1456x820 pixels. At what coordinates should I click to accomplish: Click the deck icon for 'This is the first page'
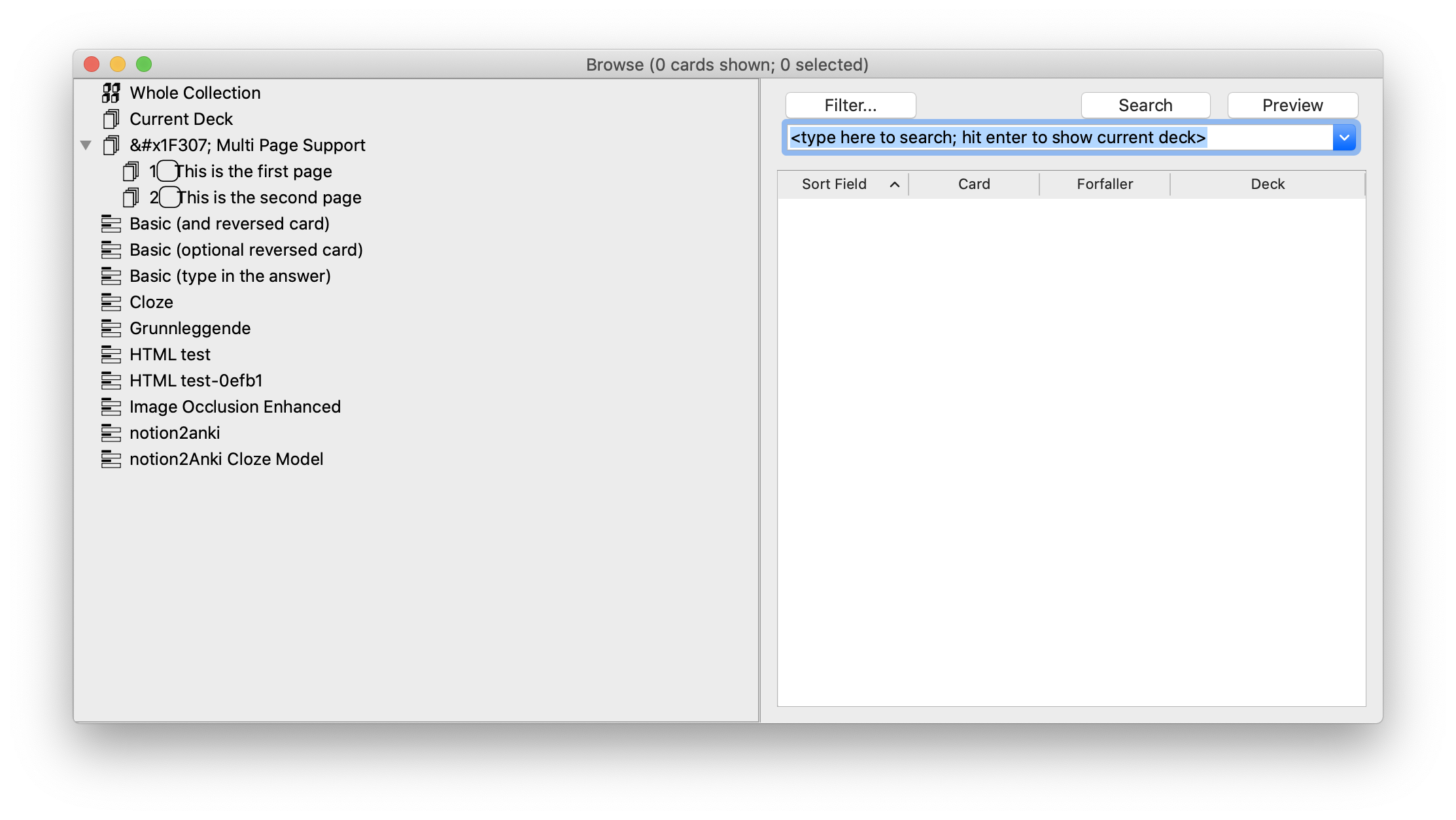click(131, 171)
